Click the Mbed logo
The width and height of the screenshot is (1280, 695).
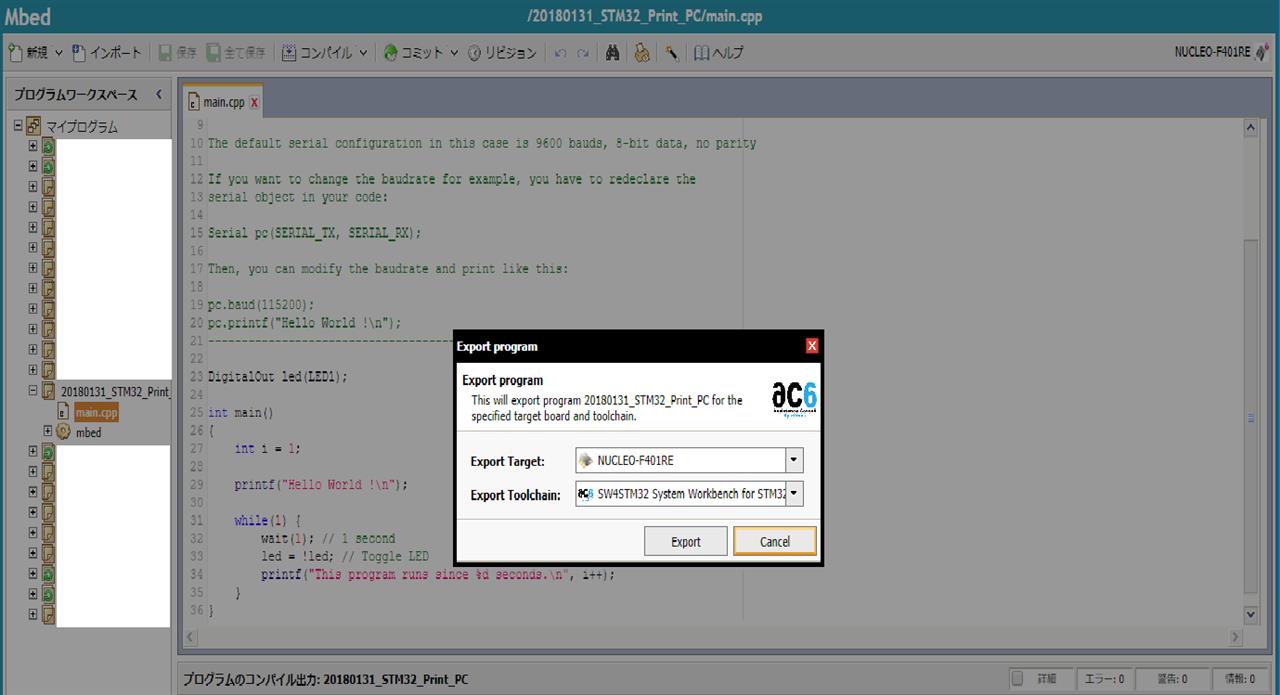27,17
